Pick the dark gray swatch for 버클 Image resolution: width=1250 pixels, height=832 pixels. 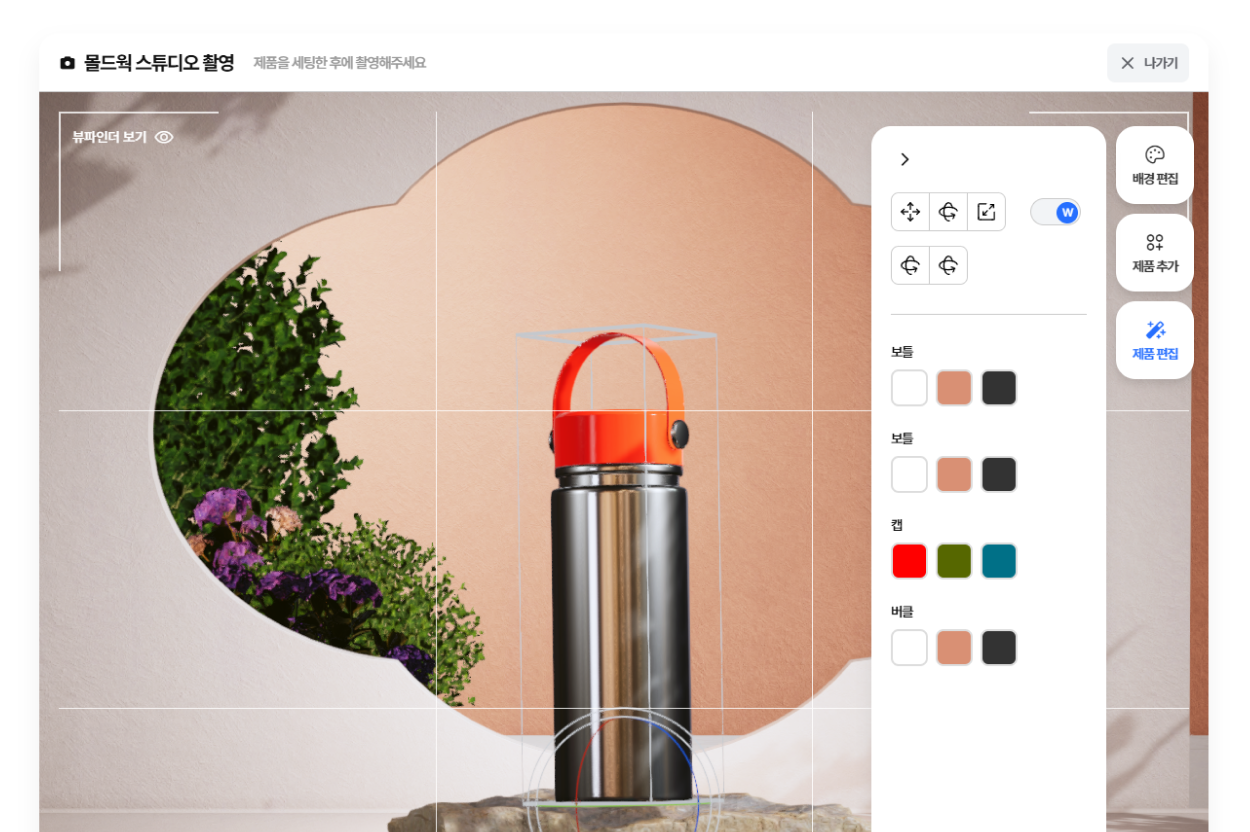pyautogui.click(x=998, y=648)
